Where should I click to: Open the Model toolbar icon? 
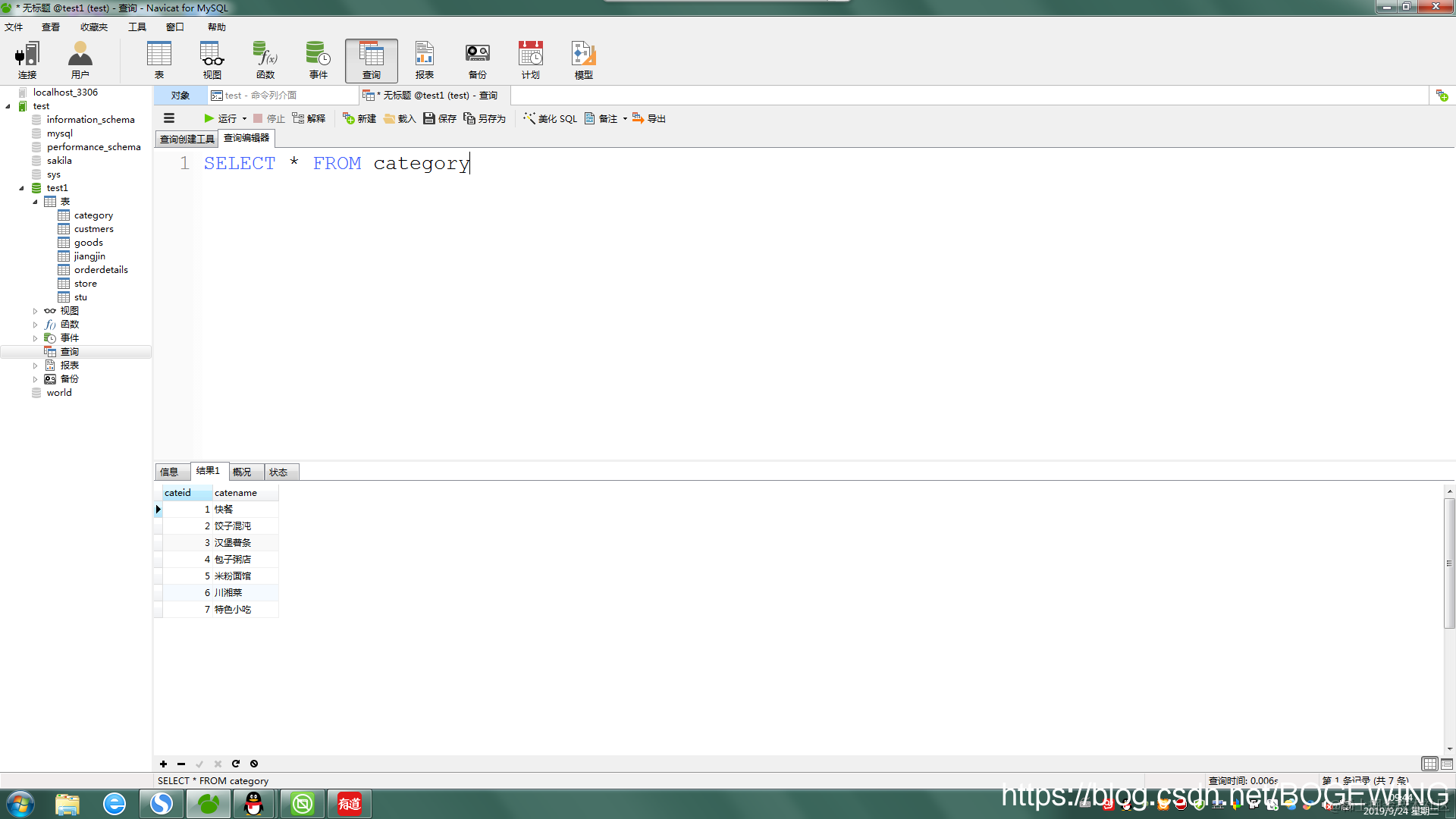[583, 61]
